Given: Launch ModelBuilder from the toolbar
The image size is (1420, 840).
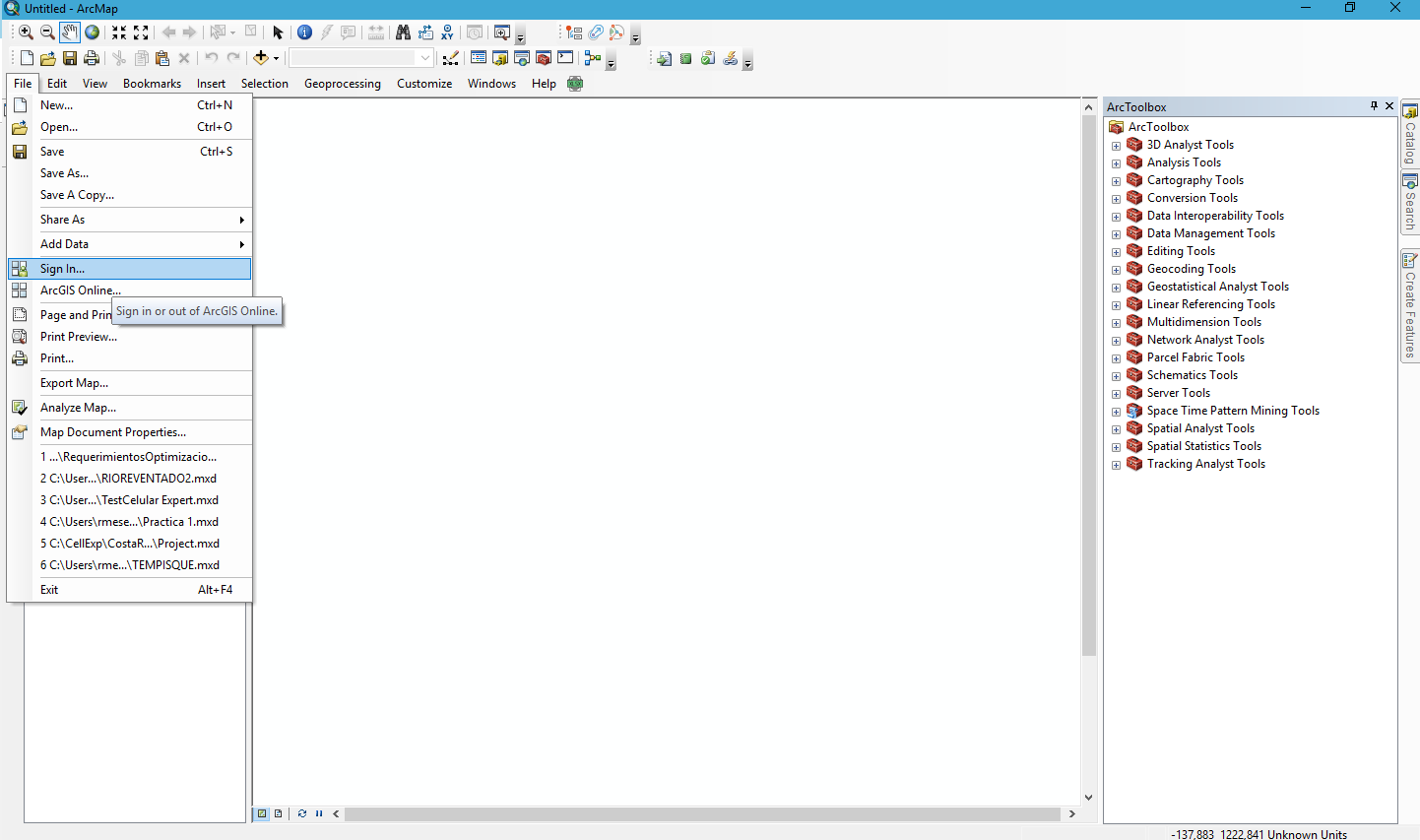Looking at the screenshot, I should [x=593, y=58].
